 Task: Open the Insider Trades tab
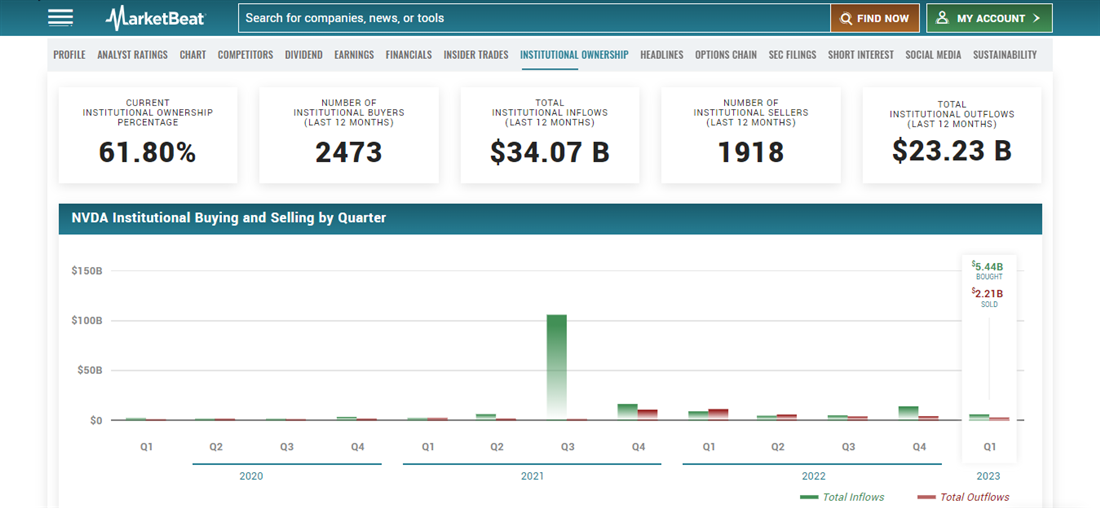click(476, 55)
